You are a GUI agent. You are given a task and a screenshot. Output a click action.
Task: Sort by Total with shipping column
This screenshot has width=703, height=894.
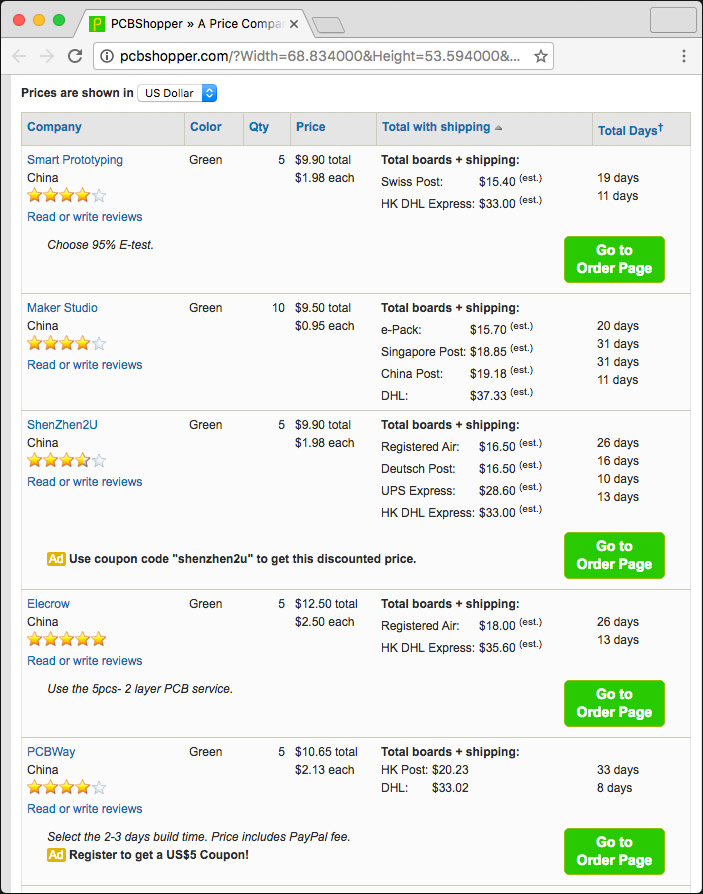click(436, 127)
